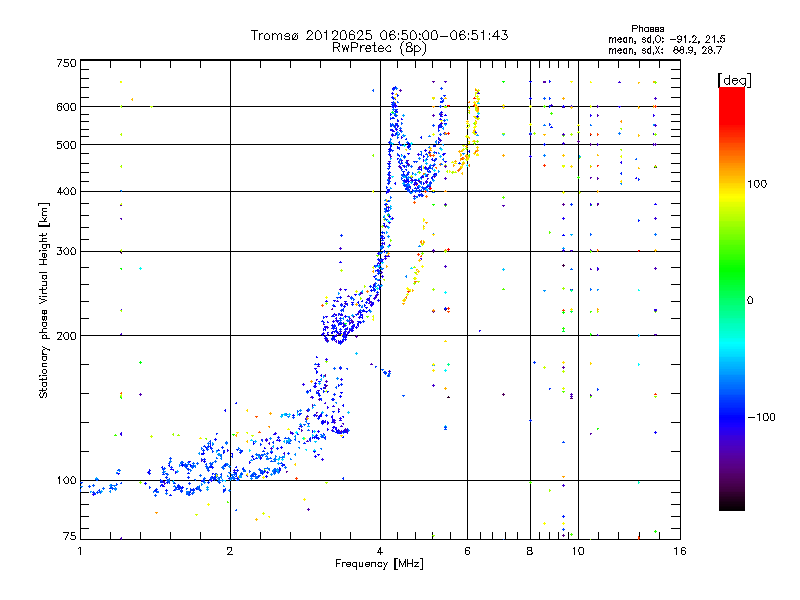Click the y-axis tick label '300'
The height and width of the screenshot is (600, 800).
[x=66, y=252]
